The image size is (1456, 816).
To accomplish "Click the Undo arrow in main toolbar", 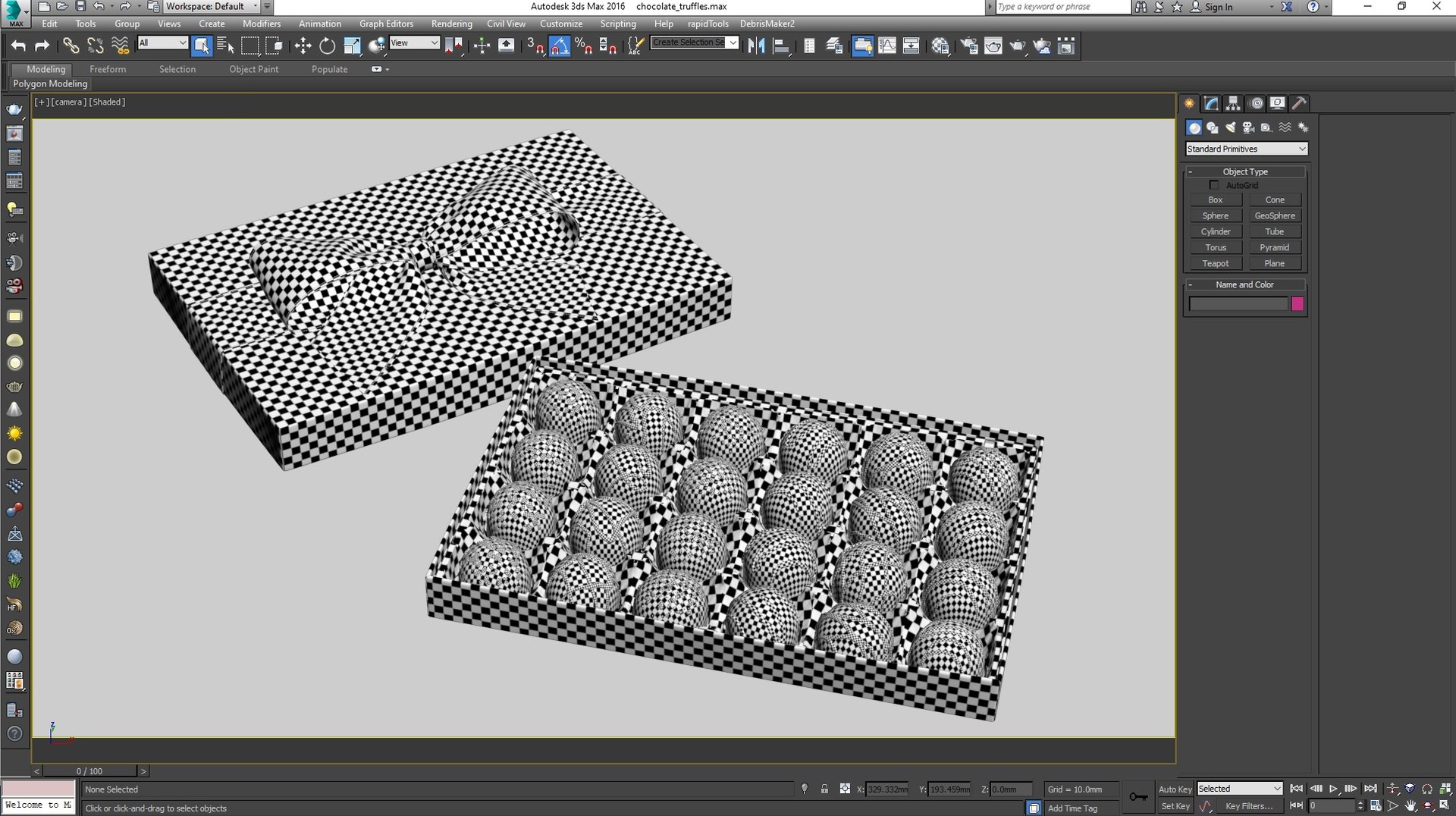I will 18,46.
